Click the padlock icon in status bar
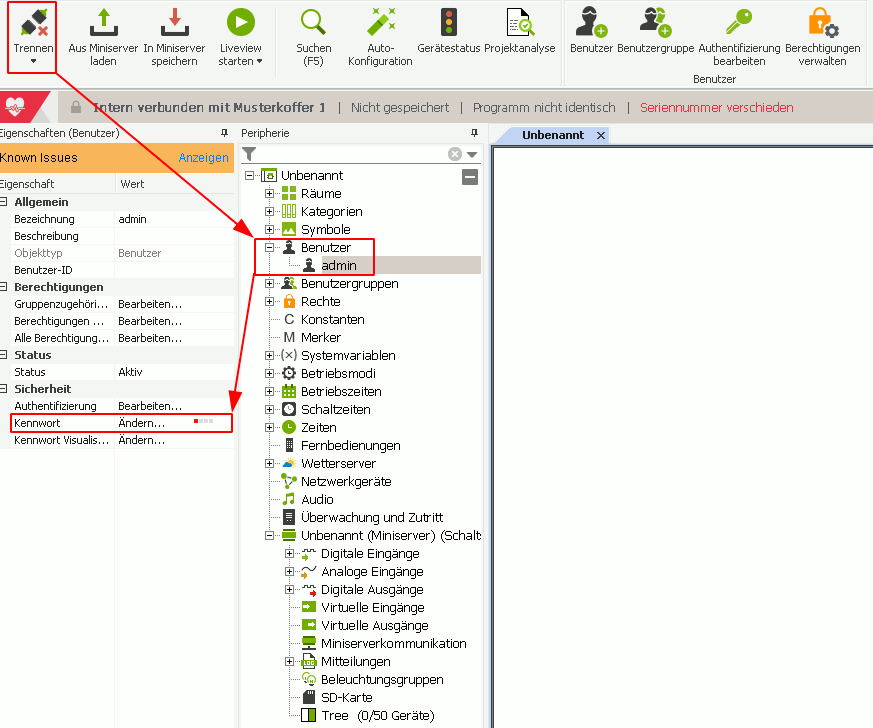 click(76, 107)
